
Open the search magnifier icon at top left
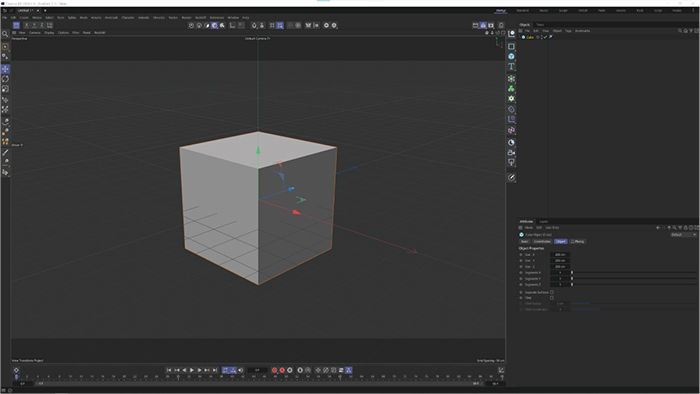click(x=5, y=34)
